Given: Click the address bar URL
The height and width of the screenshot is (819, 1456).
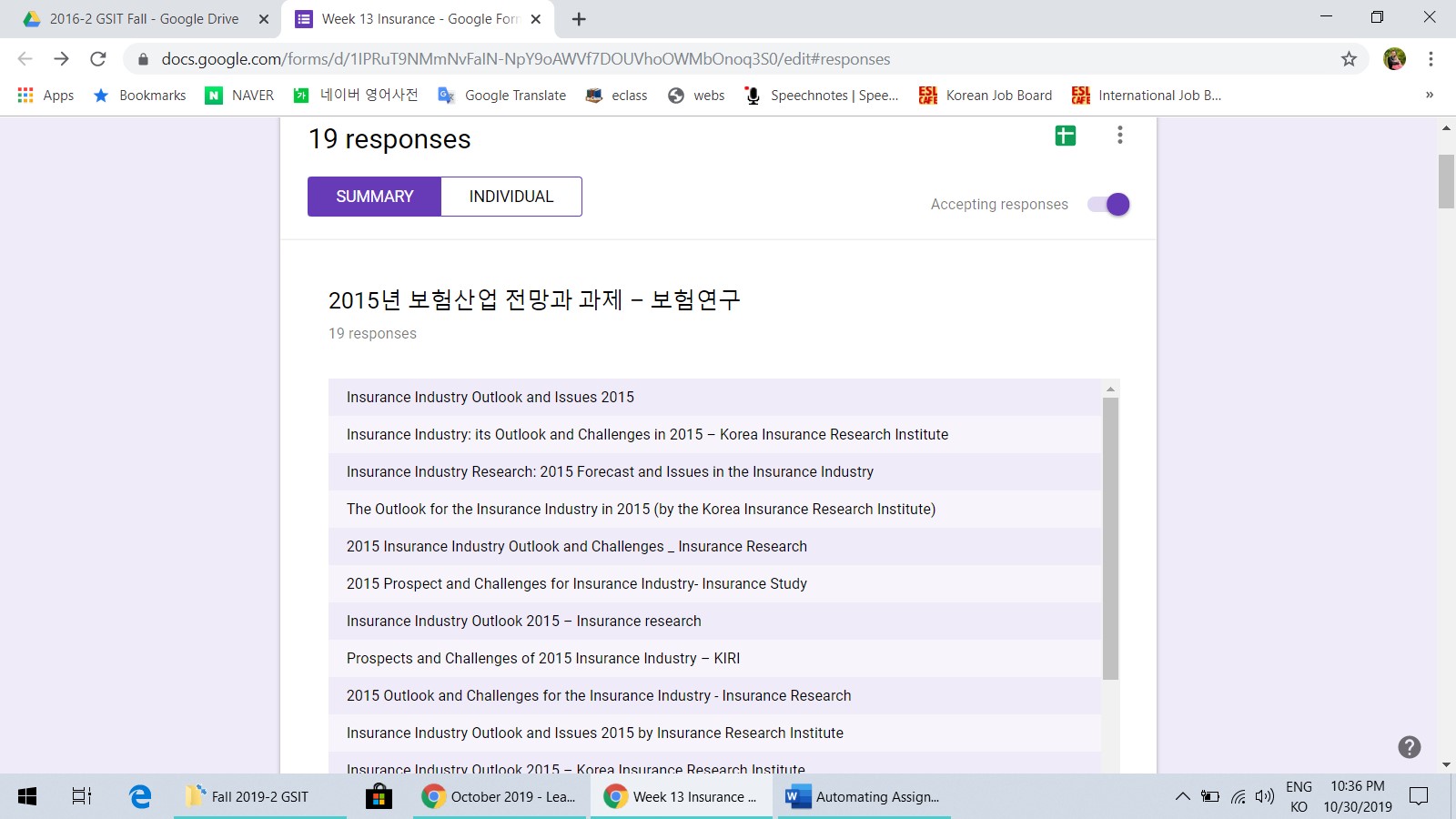Looking at the screenshot, I should [526, 59].
